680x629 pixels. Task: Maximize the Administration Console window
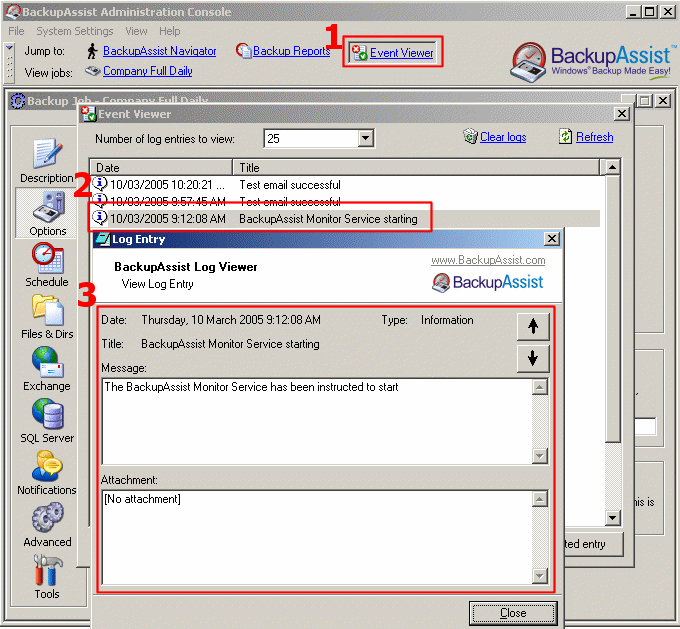pyautogui.click(x=649, y=12)
